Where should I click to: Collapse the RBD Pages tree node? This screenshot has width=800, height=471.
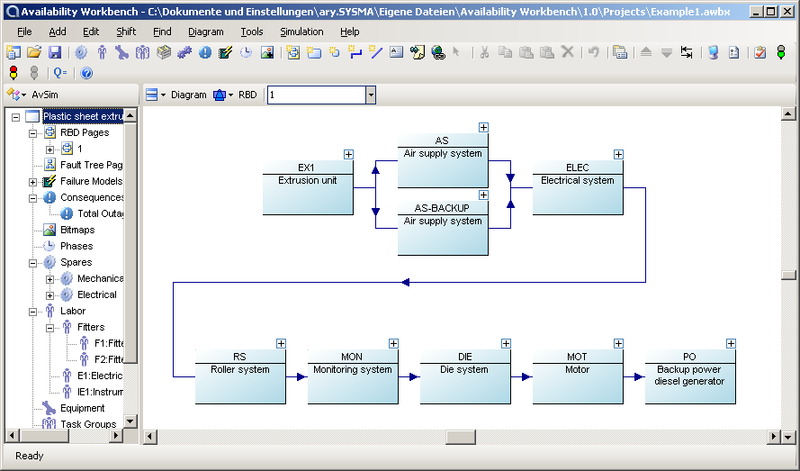(x=33, y=133)
